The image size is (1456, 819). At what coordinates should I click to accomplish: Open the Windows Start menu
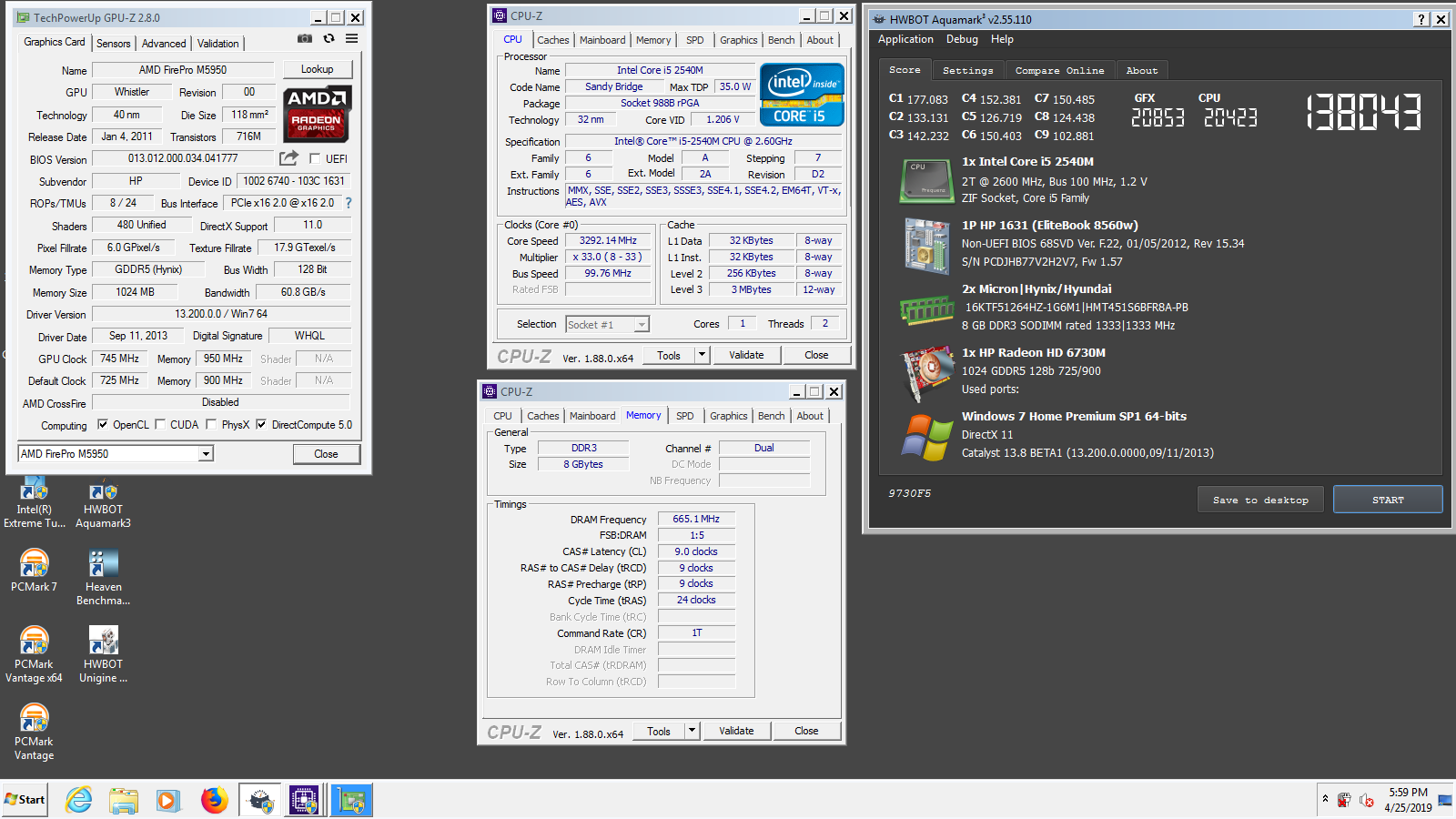pos(25,800)
